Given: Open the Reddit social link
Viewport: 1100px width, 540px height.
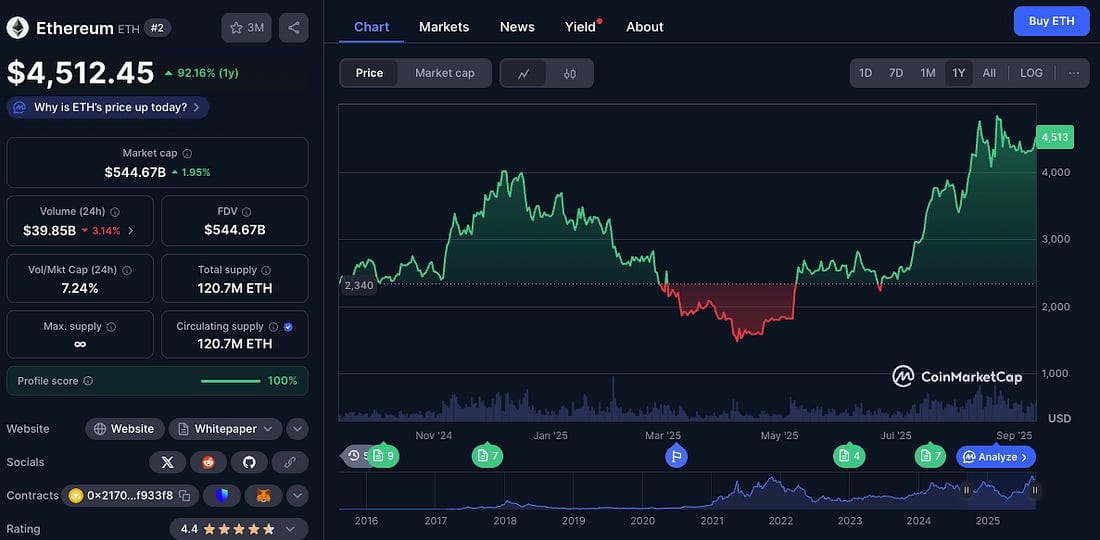Looking at the screenshot, I should click(x=208, y=462).
